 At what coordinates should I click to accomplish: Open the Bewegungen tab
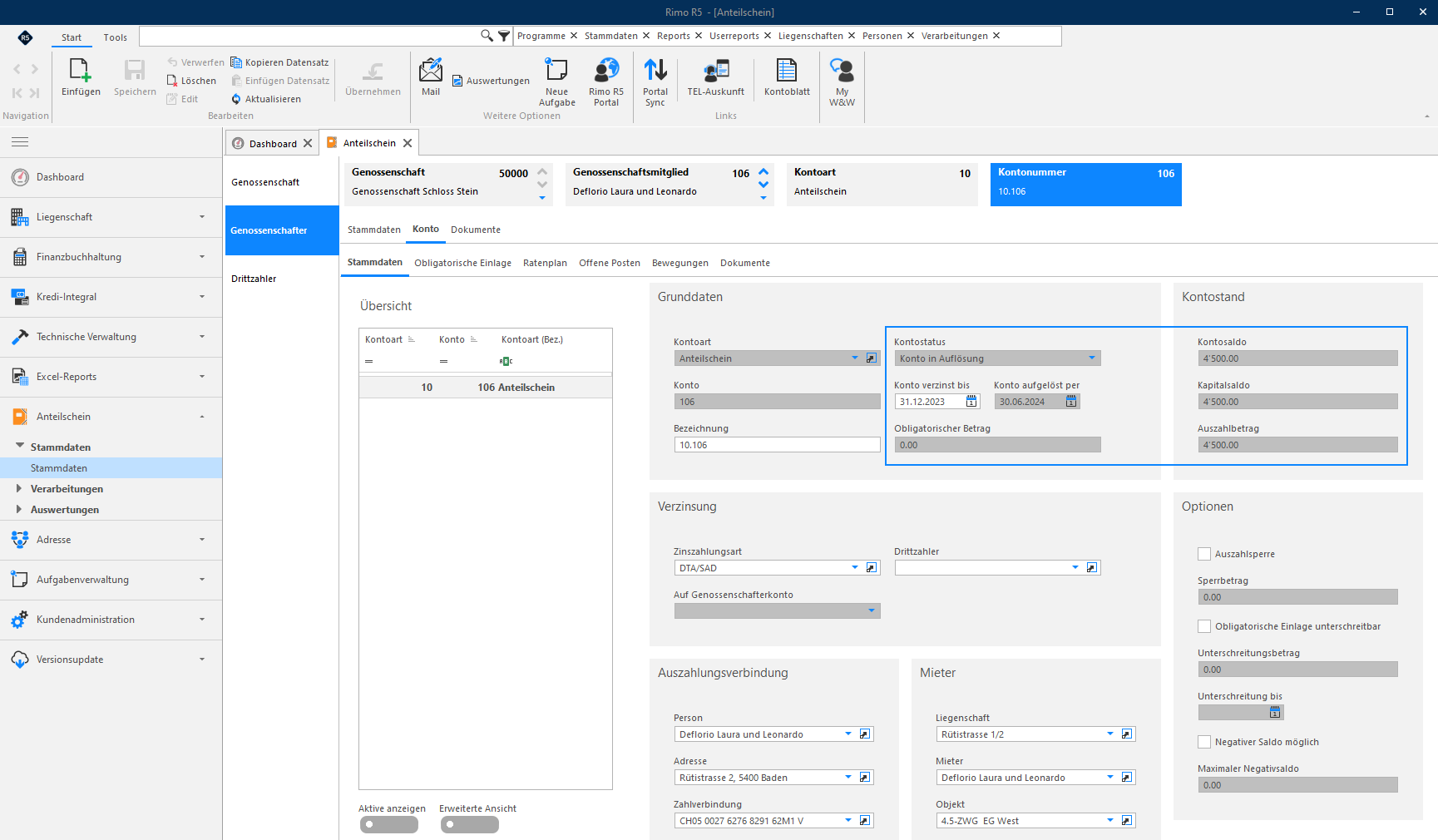679,263
